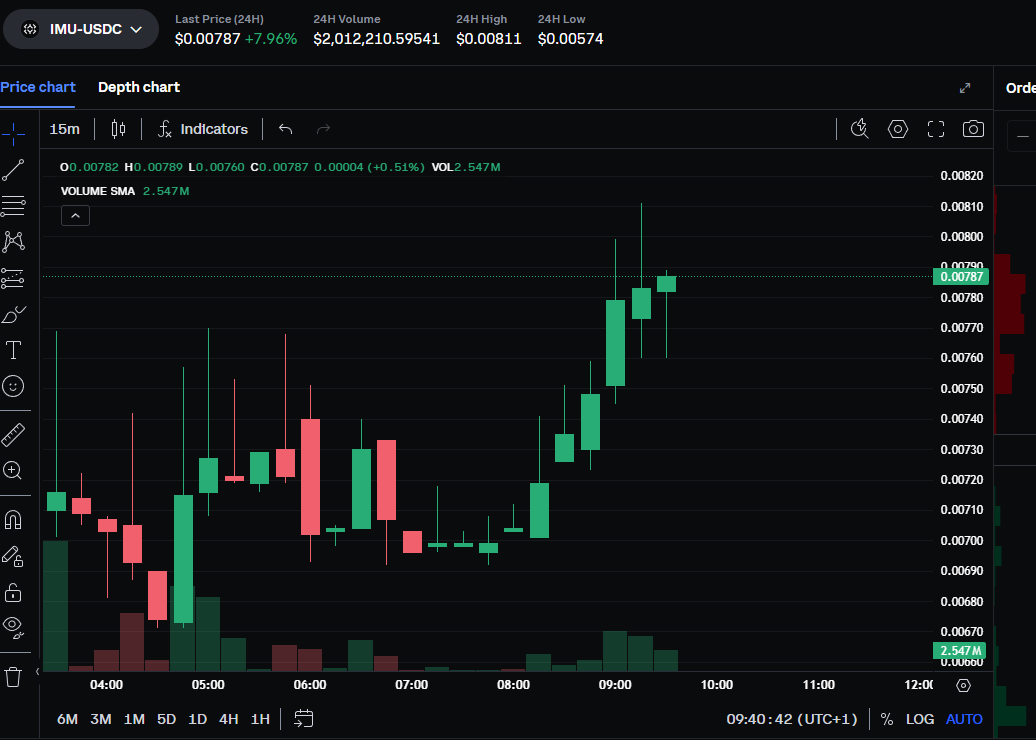Expand the chart panel diagonal arrows
1036x740 pixels.
pyautogui.click(x=965, y=88)
